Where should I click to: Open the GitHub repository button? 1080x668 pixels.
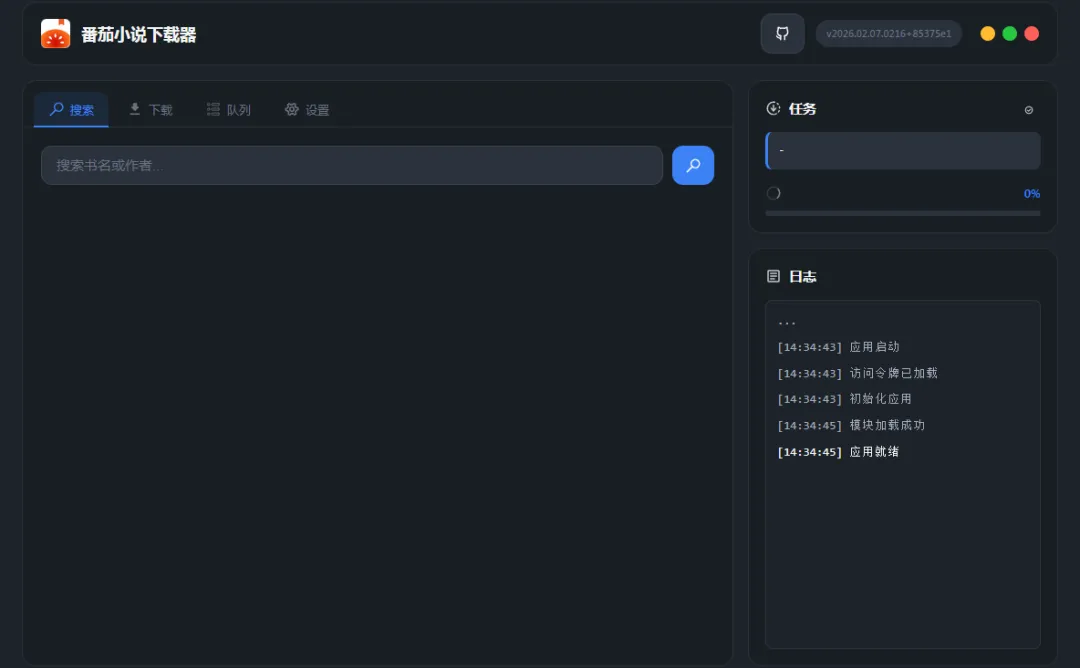[x=782, y=34]
